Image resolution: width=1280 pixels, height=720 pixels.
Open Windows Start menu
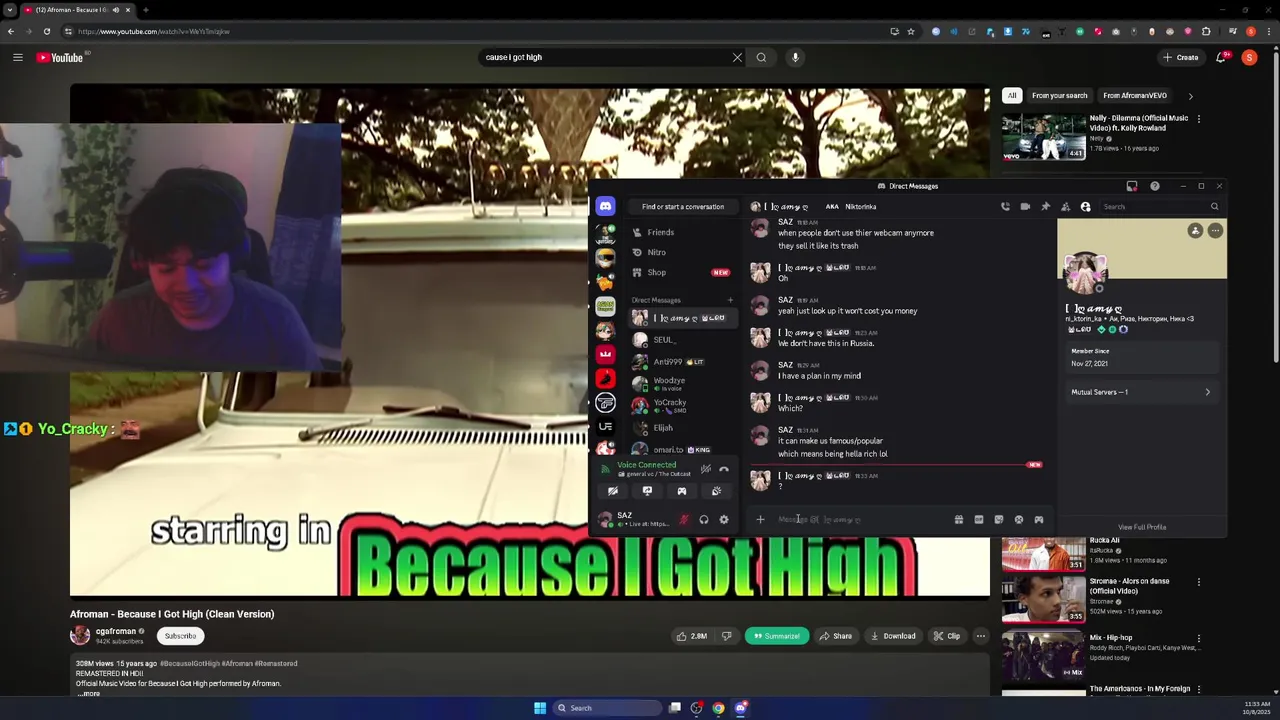[540, 708]
